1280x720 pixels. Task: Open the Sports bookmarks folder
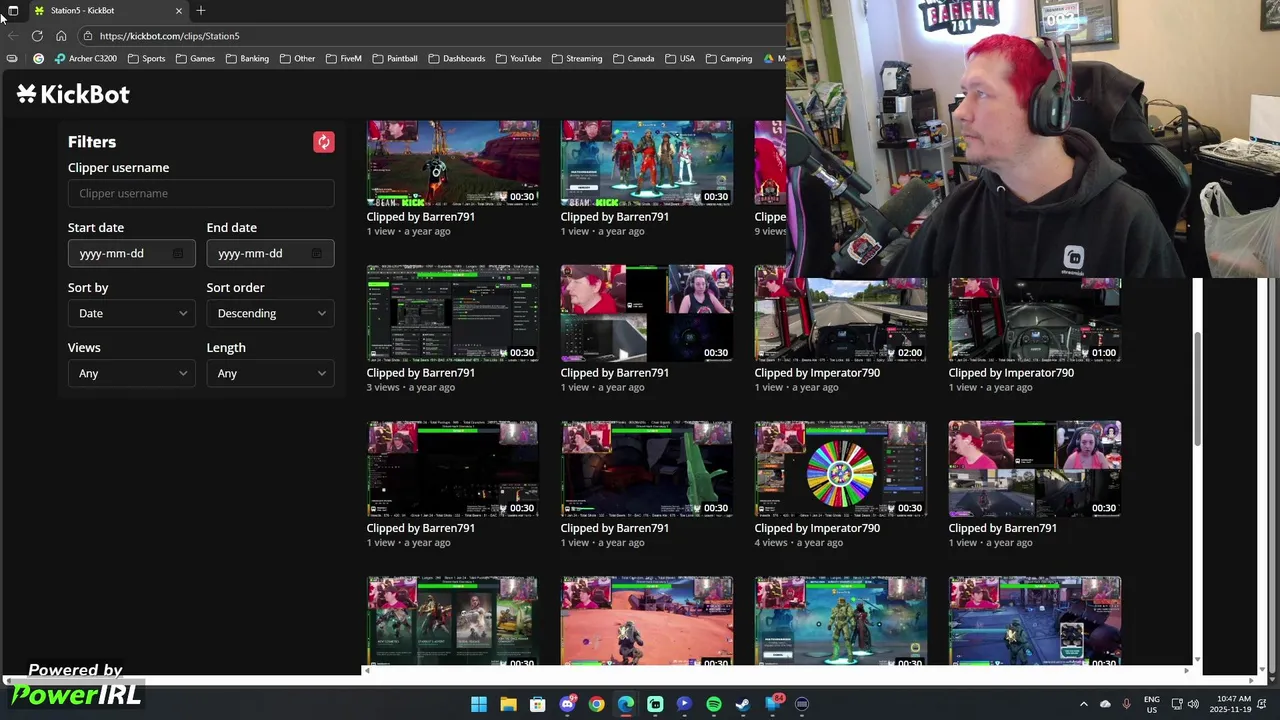146,59
